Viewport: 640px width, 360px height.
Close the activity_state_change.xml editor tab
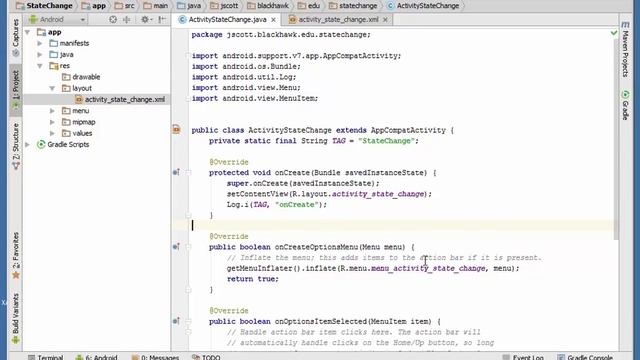385,20
